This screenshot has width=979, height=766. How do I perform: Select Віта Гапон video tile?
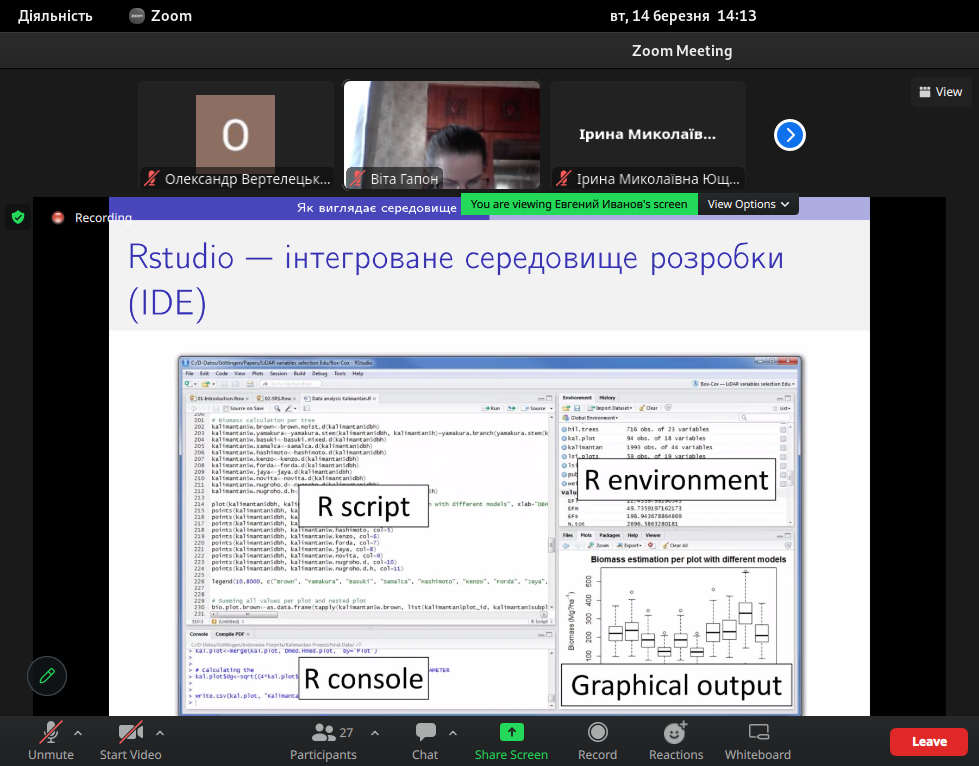pyautogui.click(x=442, y=135)
